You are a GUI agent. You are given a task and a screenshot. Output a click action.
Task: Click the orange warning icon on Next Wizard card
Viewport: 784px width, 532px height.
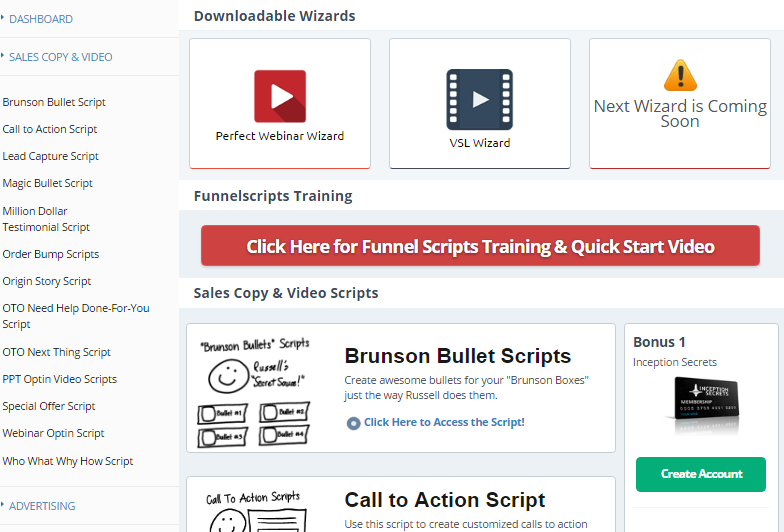pos(680,76)
